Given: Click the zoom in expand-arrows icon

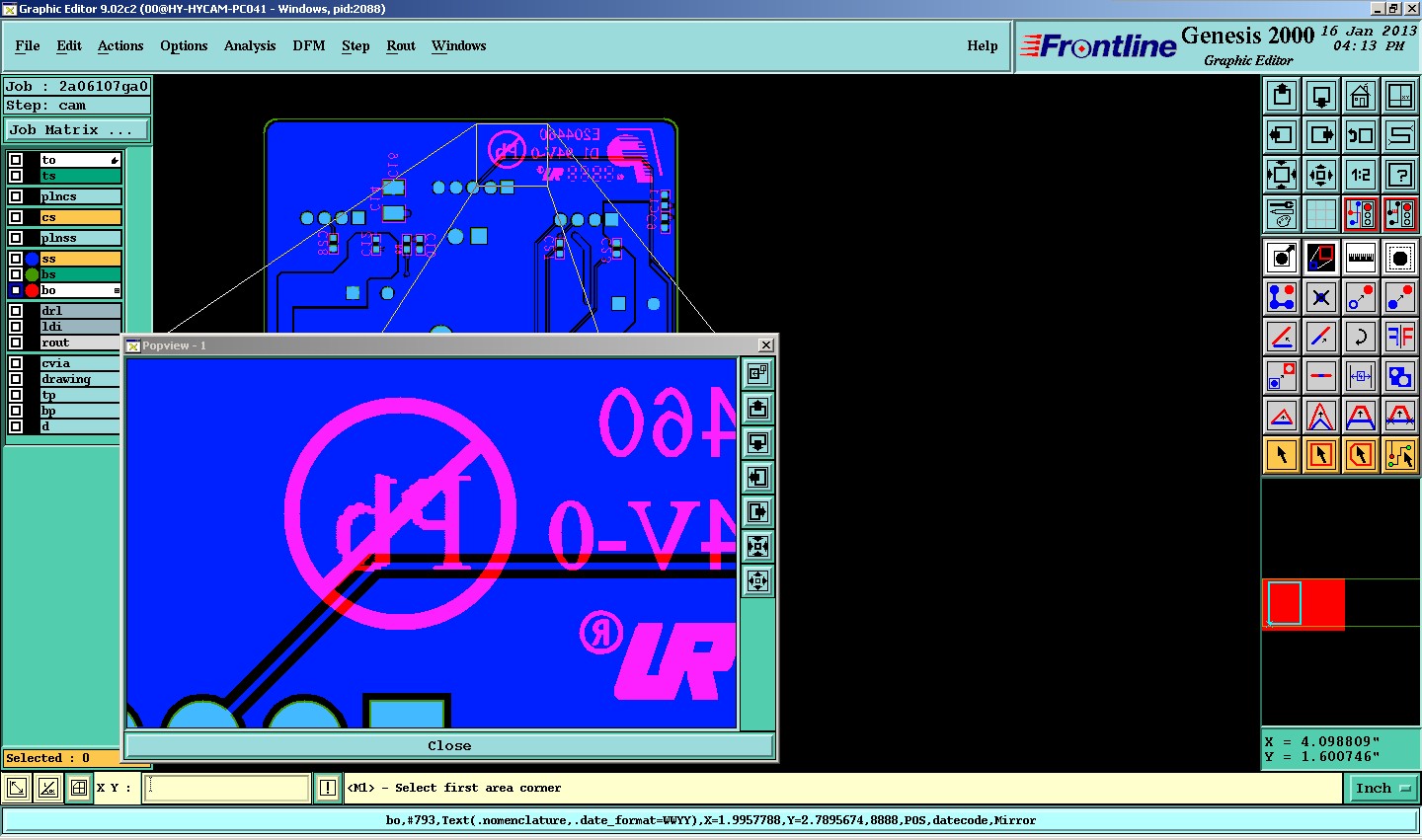Looking at the screenshot, I should pyautogui.click(x=1282, y=175).
